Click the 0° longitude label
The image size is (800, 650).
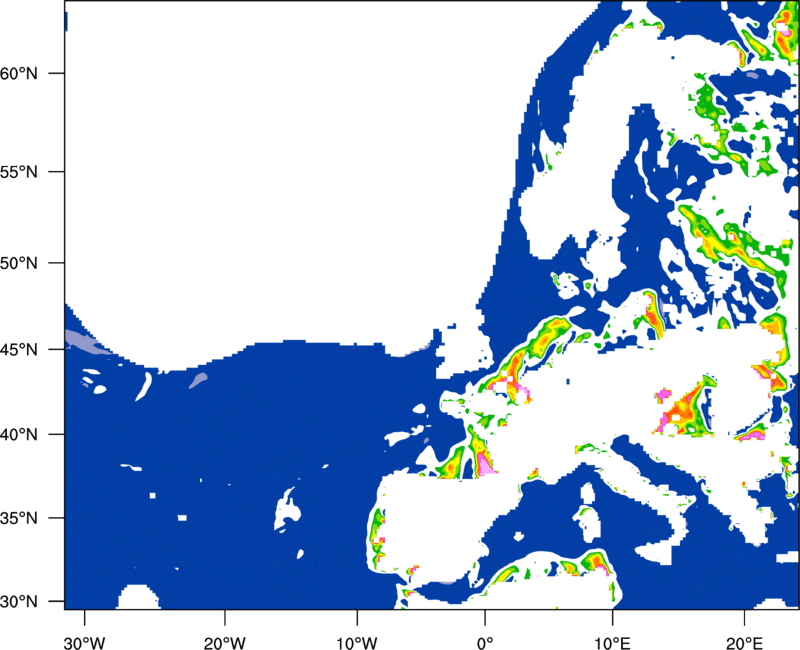pyautogui.click(x=485, y=643)
